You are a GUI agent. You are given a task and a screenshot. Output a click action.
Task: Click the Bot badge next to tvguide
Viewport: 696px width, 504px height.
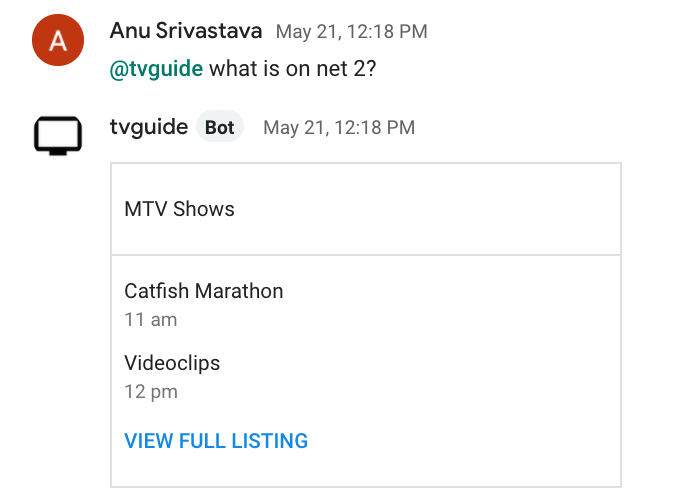220,127
